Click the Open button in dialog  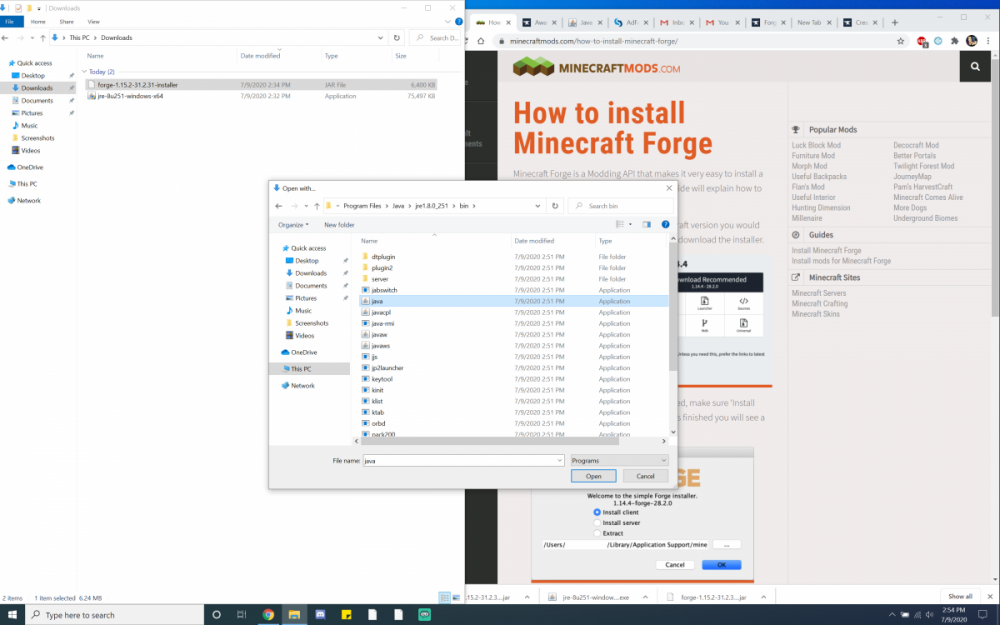[x=593, y=476]
